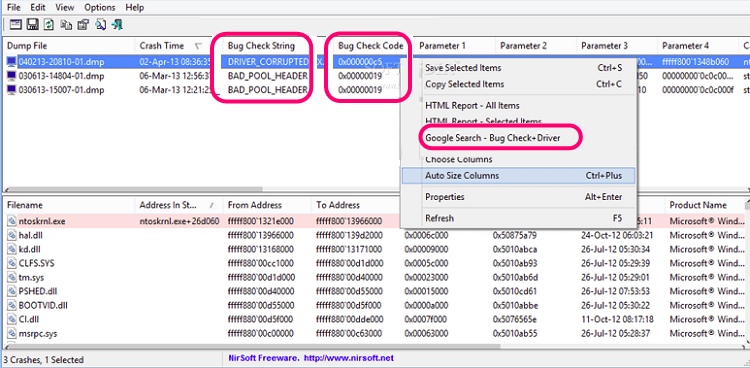The height and width of the screenshot is (368, 750).
Task: Click the CI.dll file icon
Action: pyautogui.click(x=12, y=320)
